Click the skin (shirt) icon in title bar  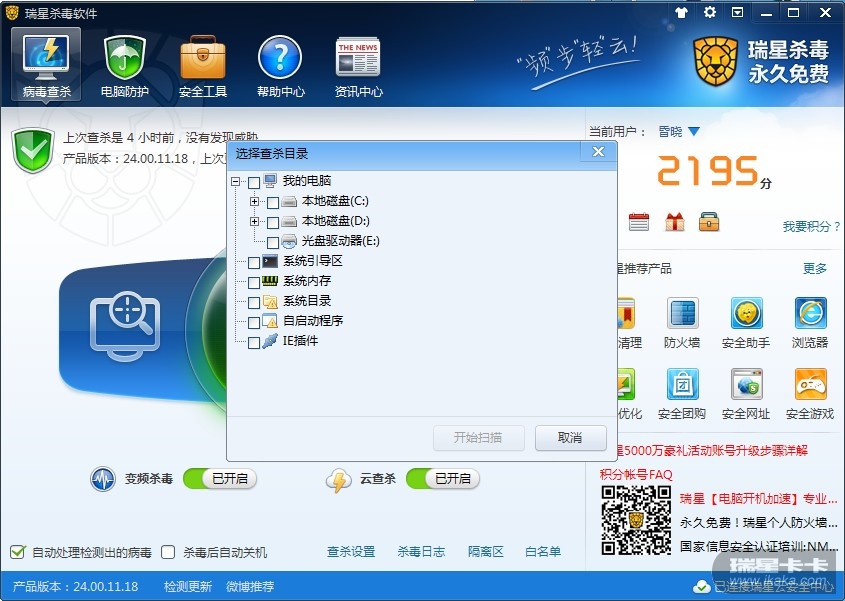681,12
